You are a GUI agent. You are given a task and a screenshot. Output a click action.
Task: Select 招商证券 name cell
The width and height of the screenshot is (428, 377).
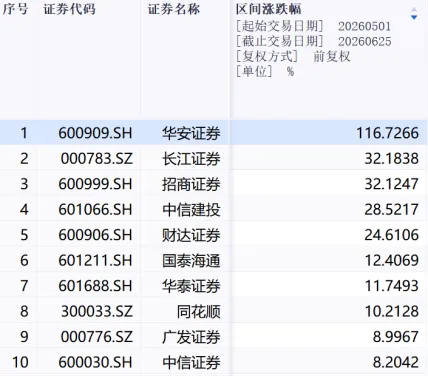click(191, 184)
